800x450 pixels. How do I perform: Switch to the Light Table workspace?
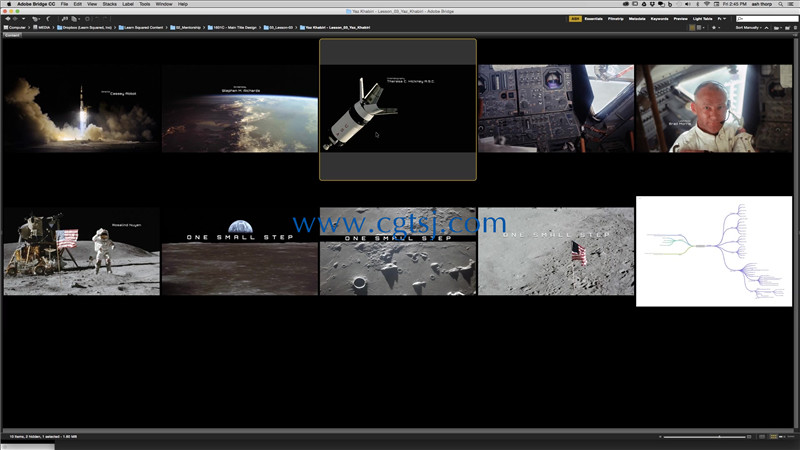(x=702, y=19)
